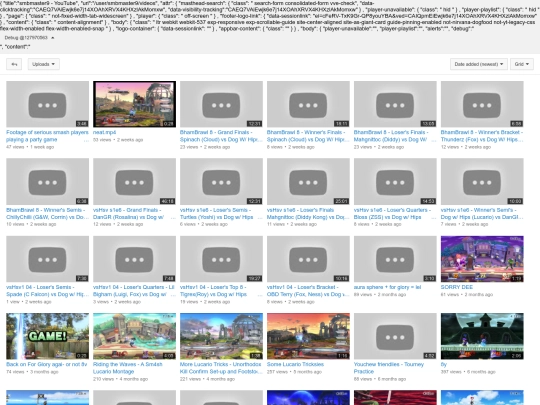Click placeholder thumbnail for Youchew friendlies

click(x=395, y=336)
